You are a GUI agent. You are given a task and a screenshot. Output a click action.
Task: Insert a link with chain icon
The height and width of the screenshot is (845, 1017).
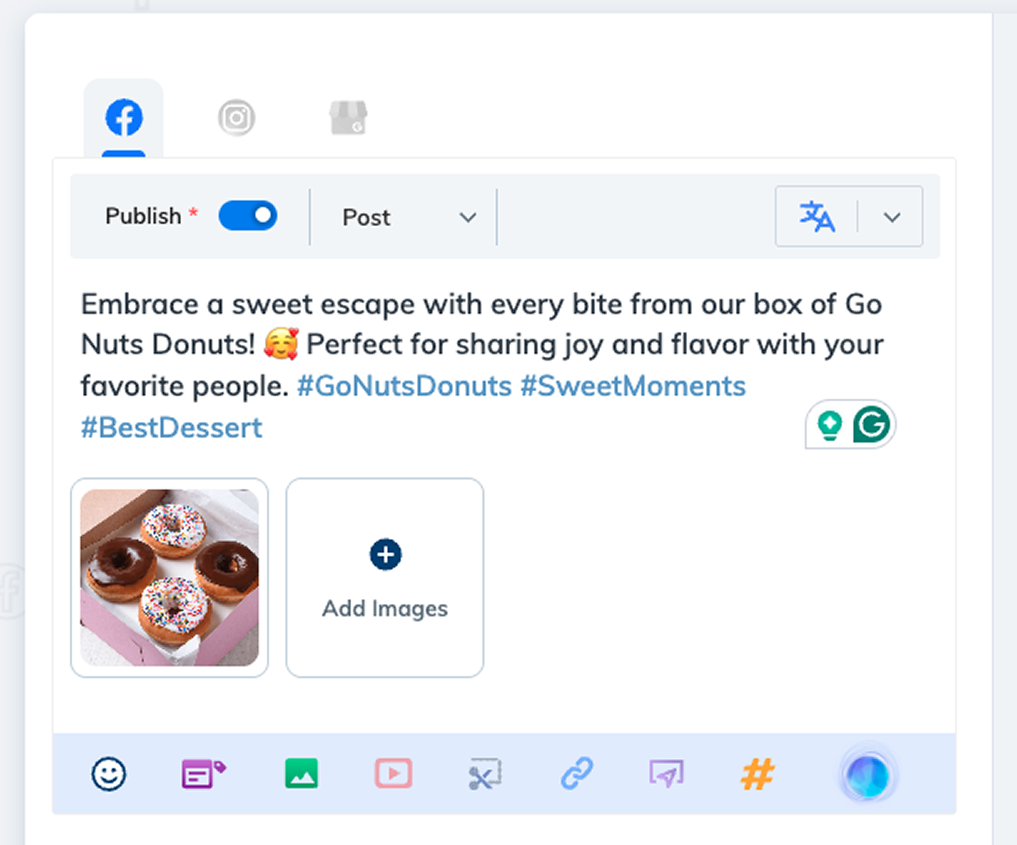[577, 773]
